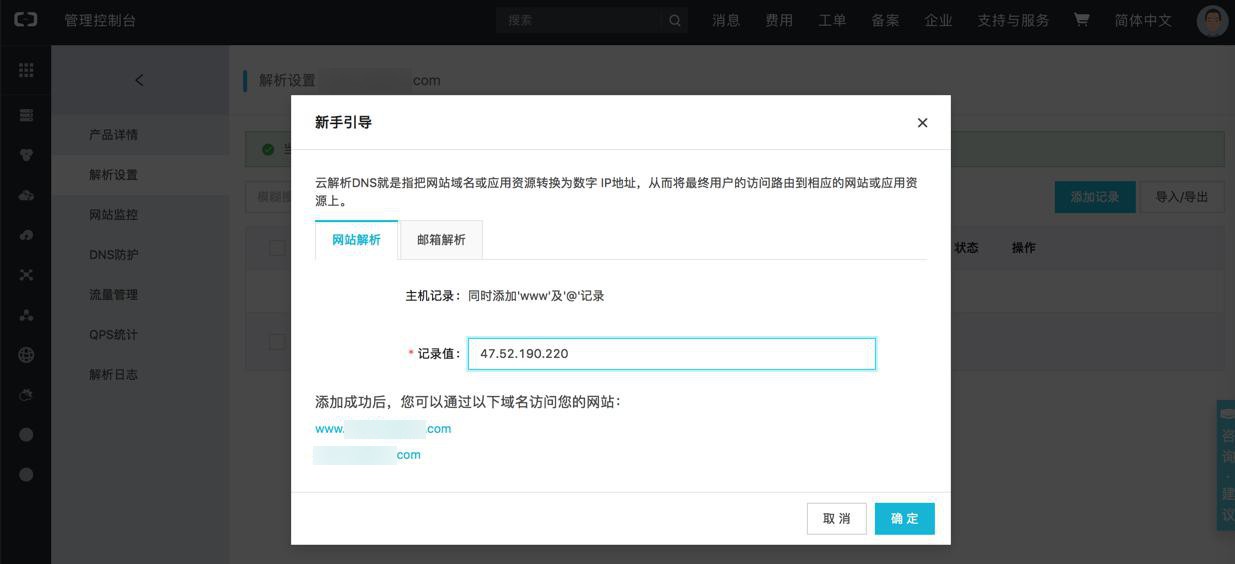Open the shopping cart icon
The height and width of the screenshot is (564, 1235).
pyautogui.click(x=1082, y=21)
